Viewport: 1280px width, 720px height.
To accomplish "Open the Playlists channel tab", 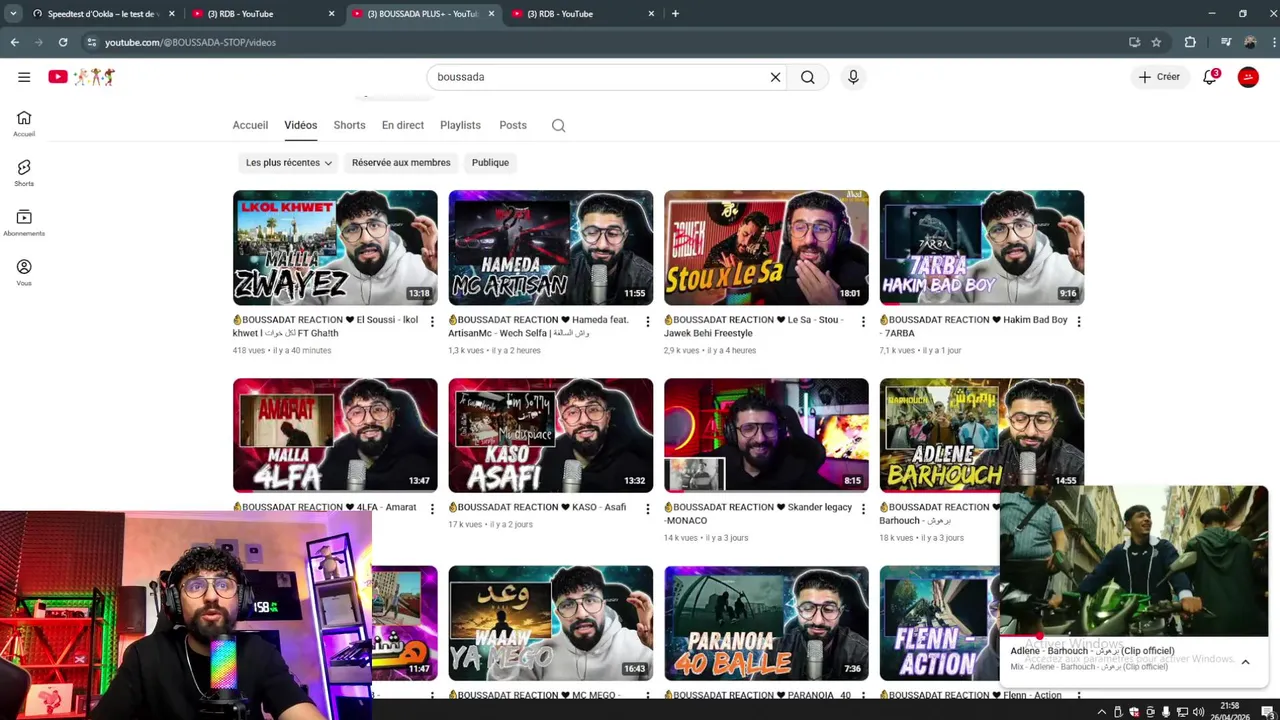I will [x=460, y=125].
